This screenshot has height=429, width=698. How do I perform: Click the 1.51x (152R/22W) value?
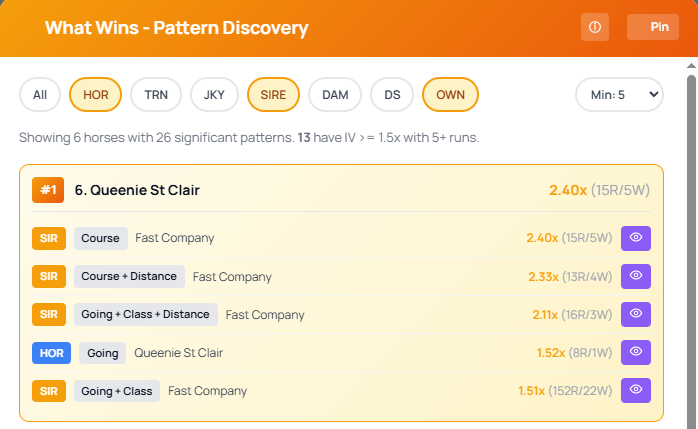pos(565,391)
